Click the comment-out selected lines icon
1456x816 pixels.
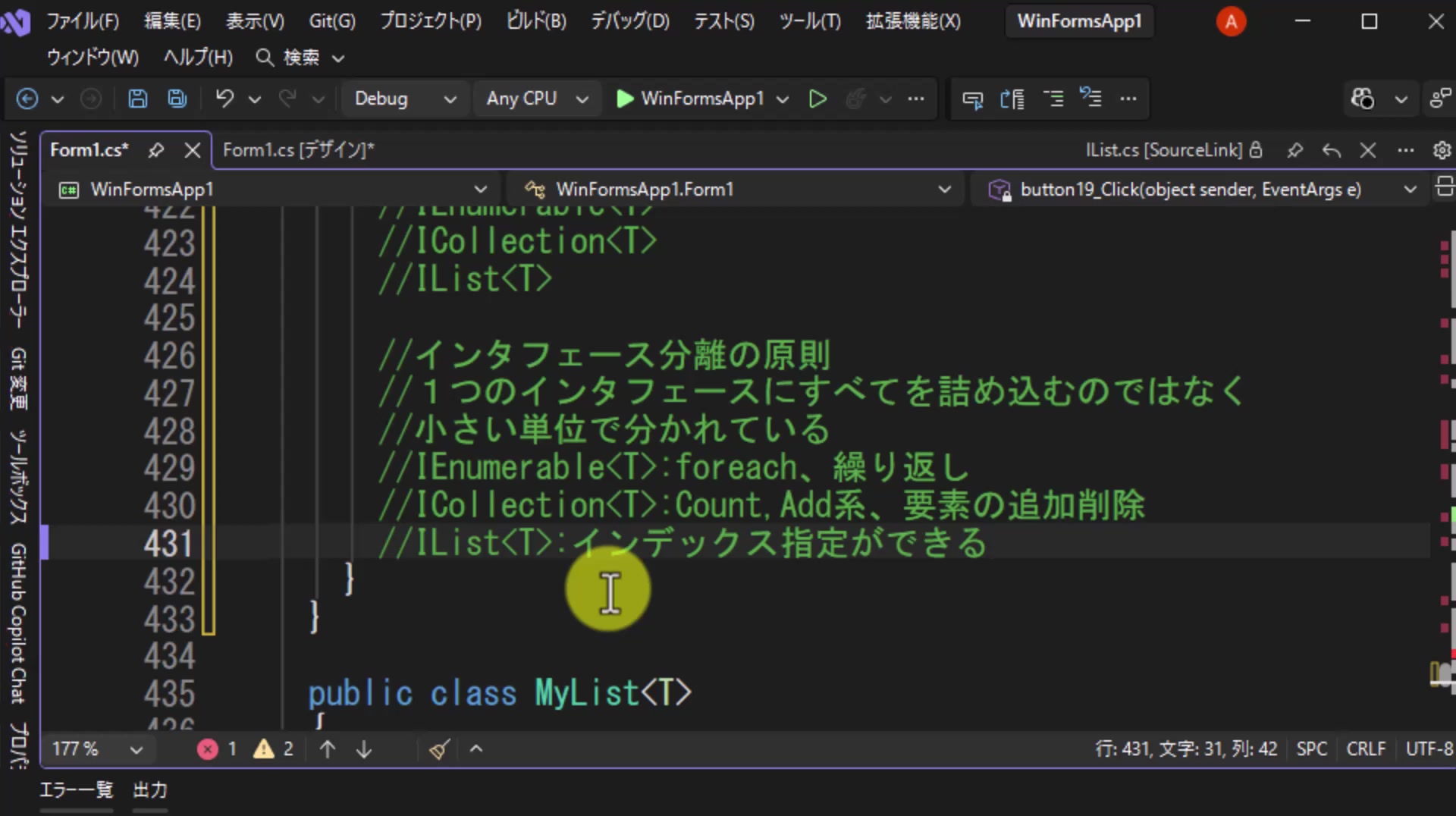(x=1053, y=99)
